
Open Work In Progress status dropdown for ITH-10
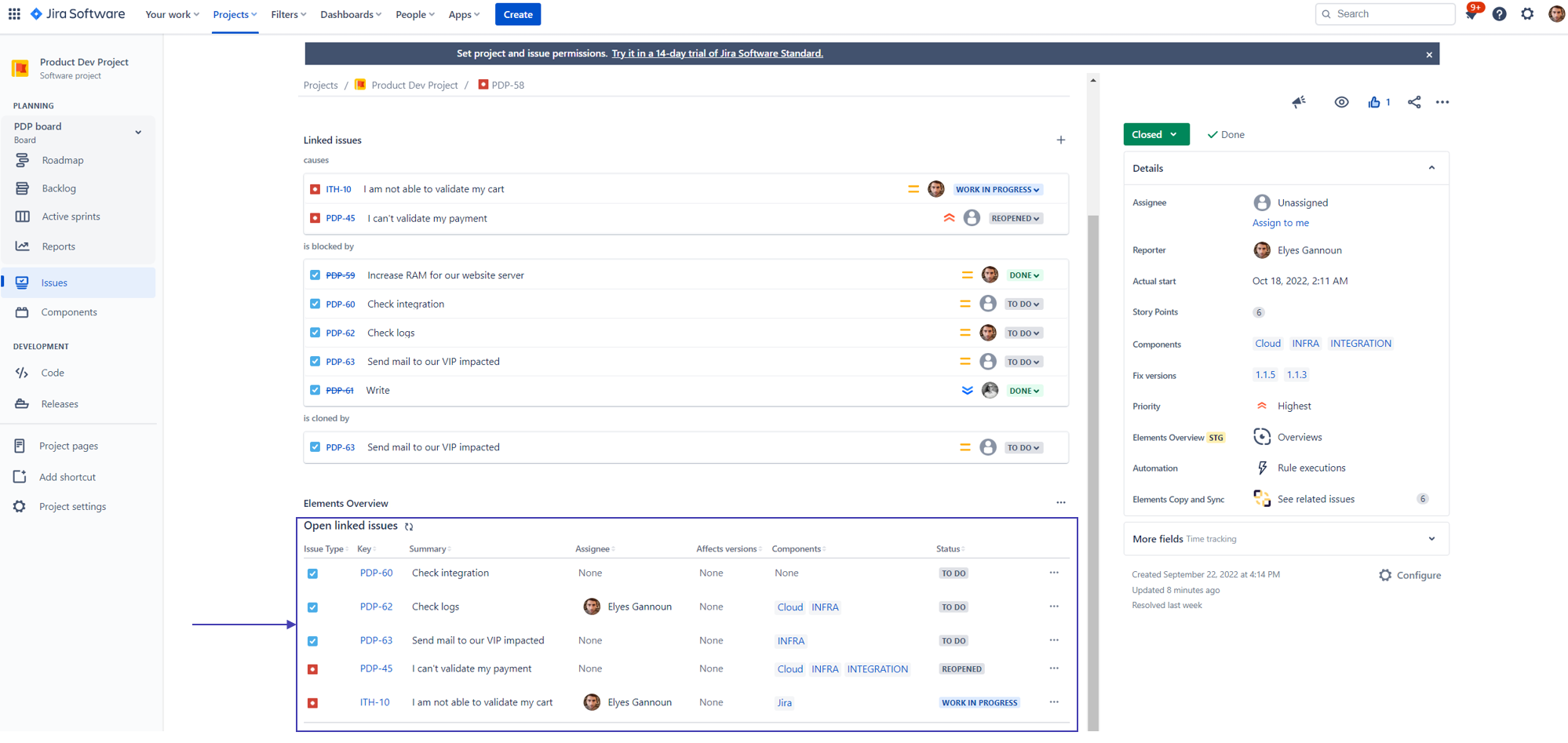pos(997,189)
